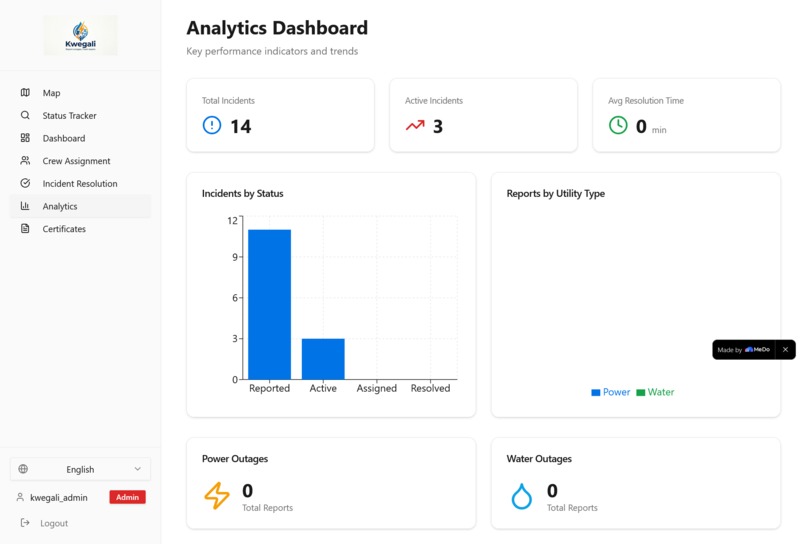Click the language dropdown chevron

coord(138,469)
